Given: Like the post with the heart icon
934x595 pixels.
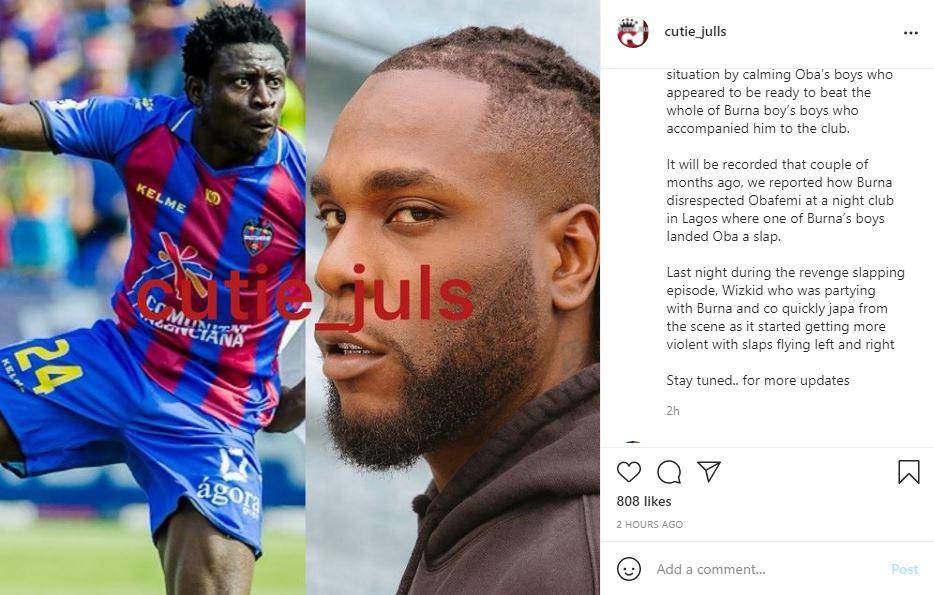Looking at the screenshot, I should 628,472.
